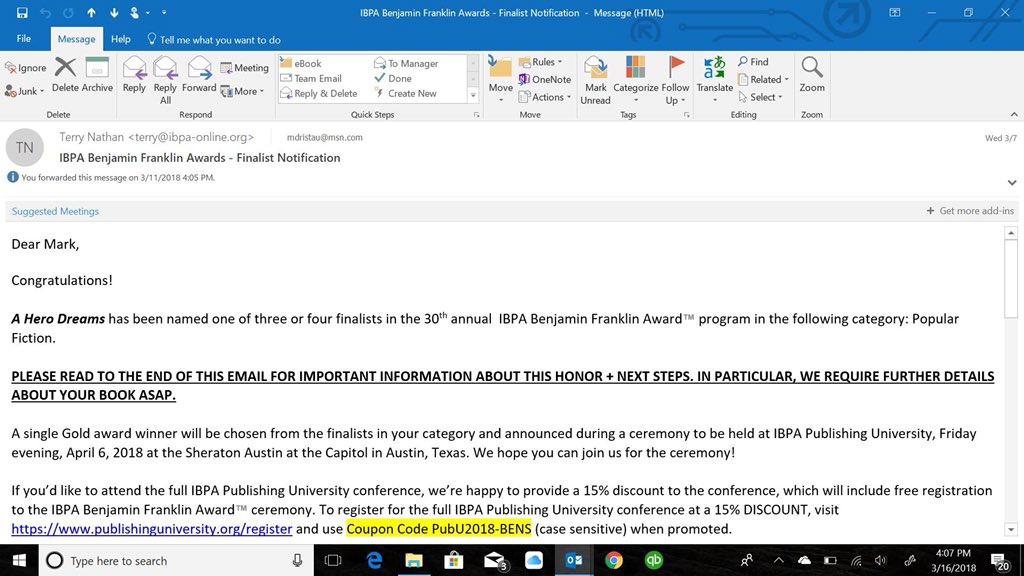Respond with a Meeting request
The height and width of the screenshot is (576, 1024).
tap(244, 67)
